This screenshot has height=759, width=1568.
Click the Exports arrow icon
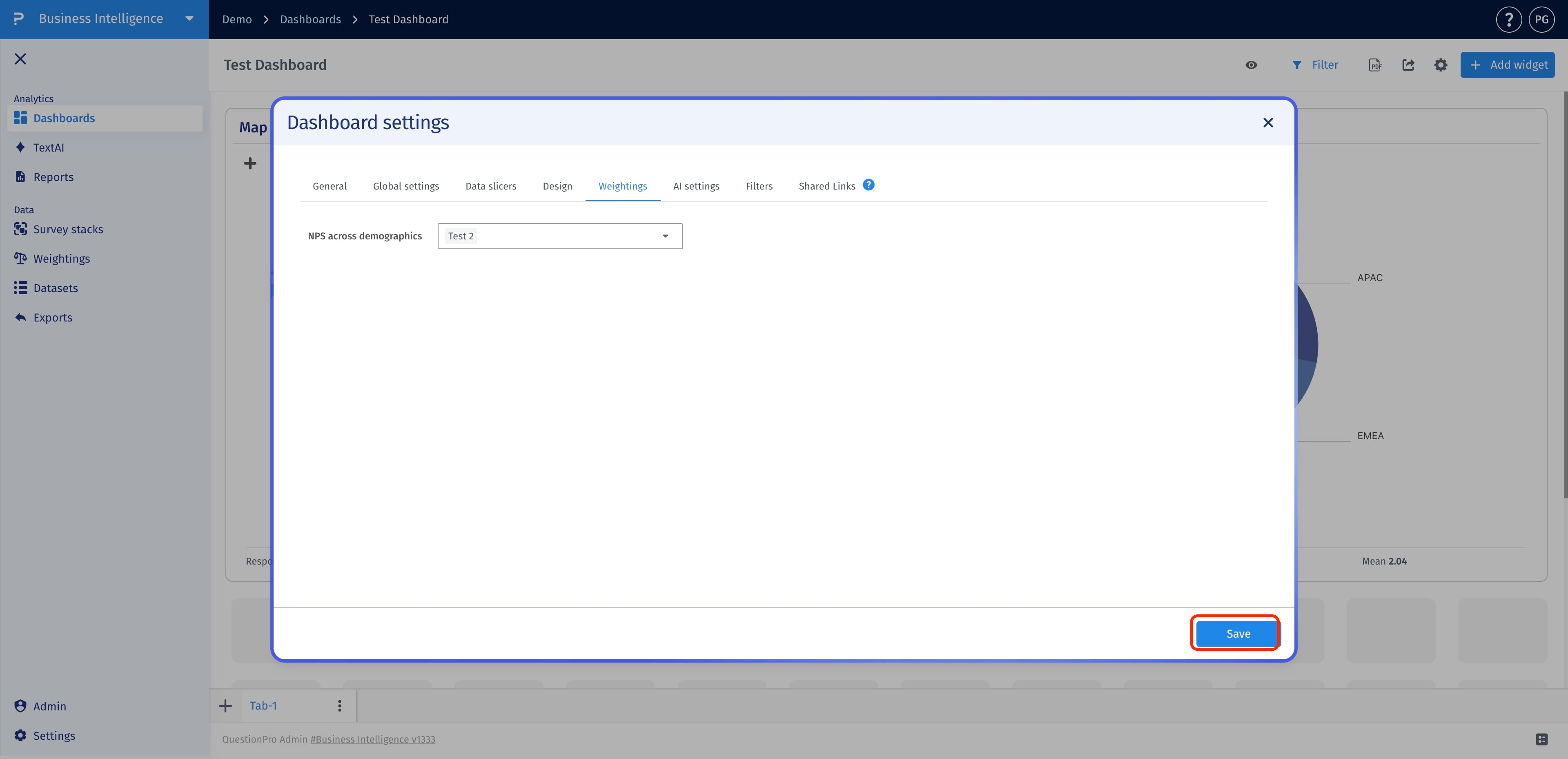(x=20, y=317)
